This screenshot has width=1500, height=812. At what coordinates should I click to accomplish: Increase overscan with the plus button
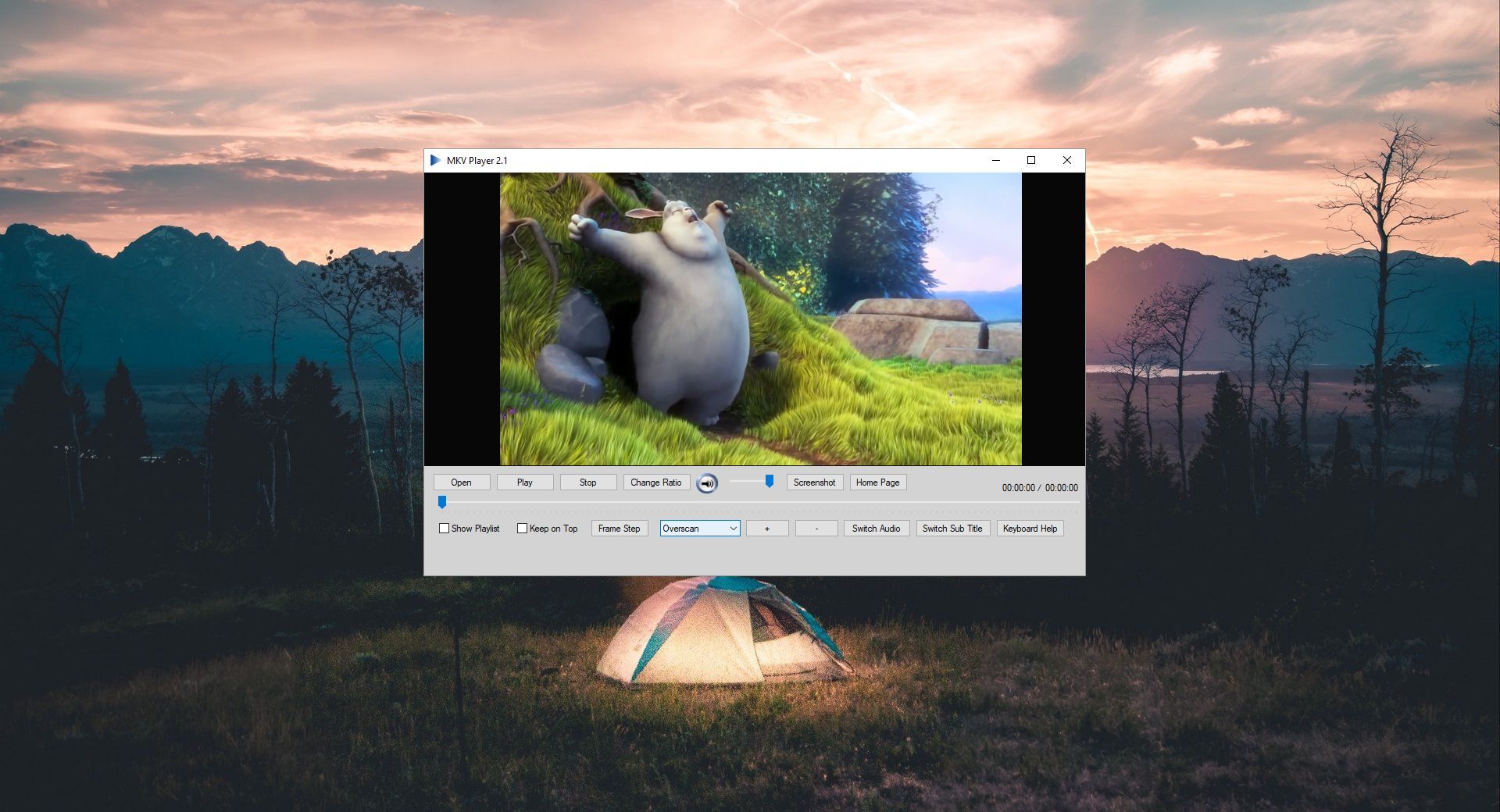766,529
